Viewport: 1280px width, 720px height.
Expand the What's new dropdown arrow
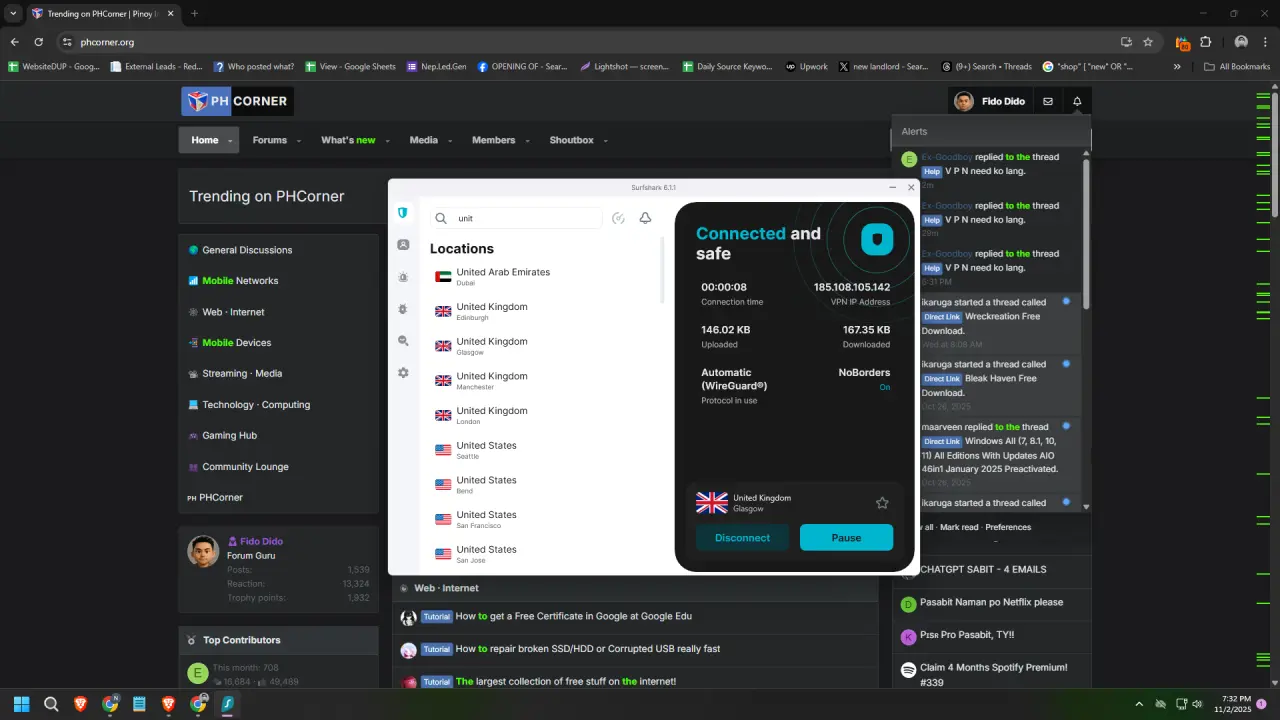(x=387, y=141)
